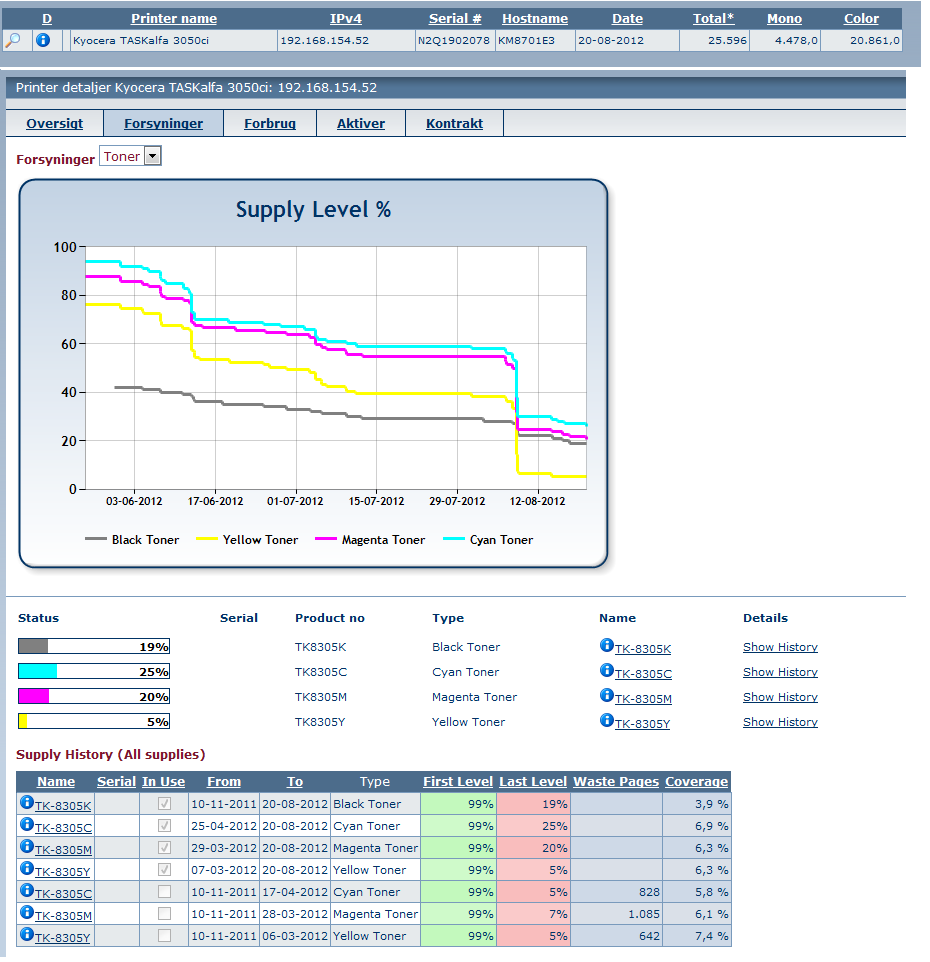Sort supply history by Coverage column
Screen dimensions: 930x962
tap(696, 782)
